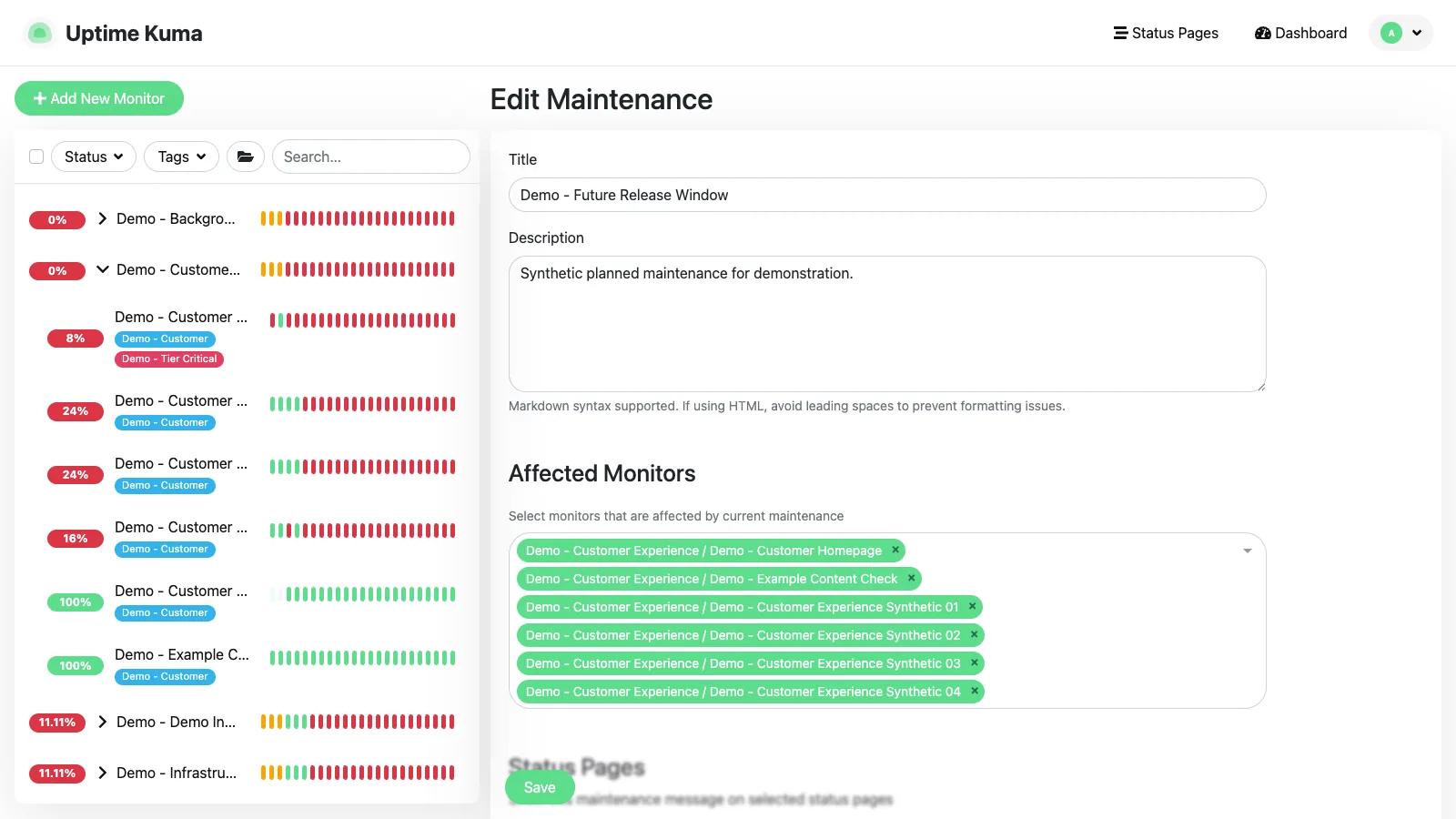Collapse the Demo - Custome... group chevron
1456x819 pixels.
point(103,269)
